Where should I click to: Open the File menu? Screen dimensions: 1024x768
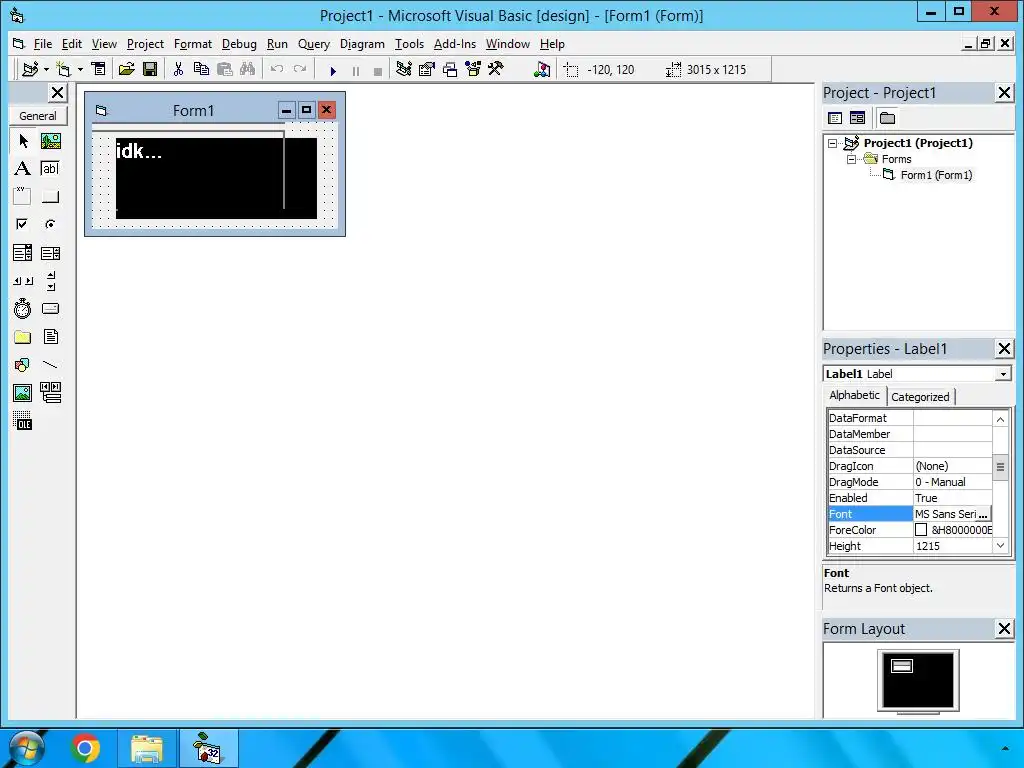(x=42, y=44)
